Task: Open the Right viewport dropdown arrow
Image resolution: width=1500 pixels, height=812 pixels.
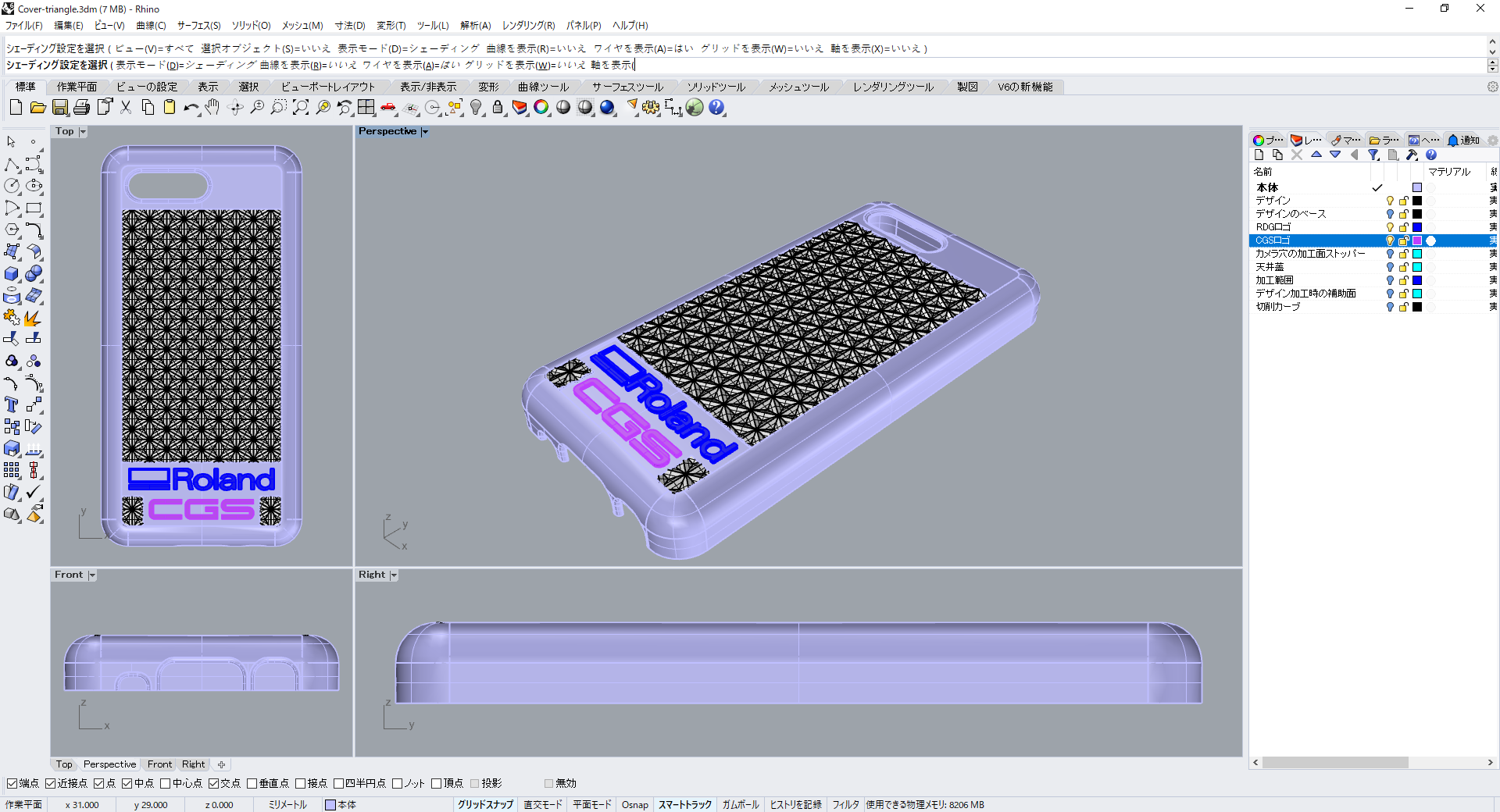Action: tap(394, 575)
